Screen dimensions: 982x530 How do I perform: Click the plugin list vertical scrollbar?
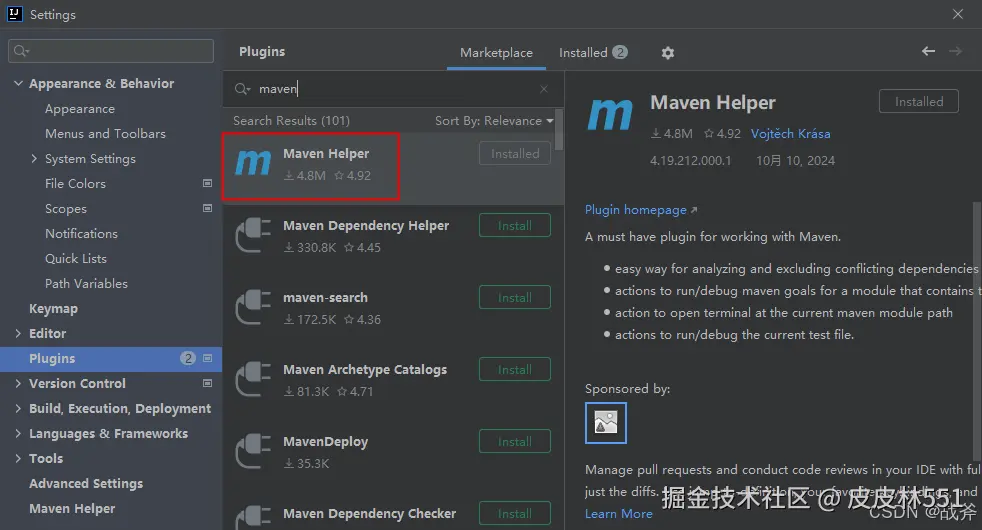pos(559,130)
